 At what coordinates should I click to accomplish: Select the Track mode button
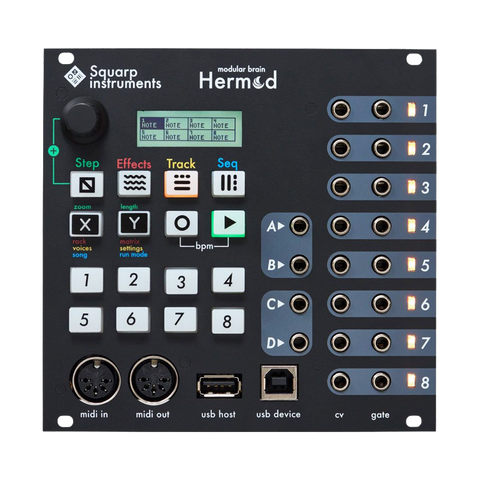[181, 184]
